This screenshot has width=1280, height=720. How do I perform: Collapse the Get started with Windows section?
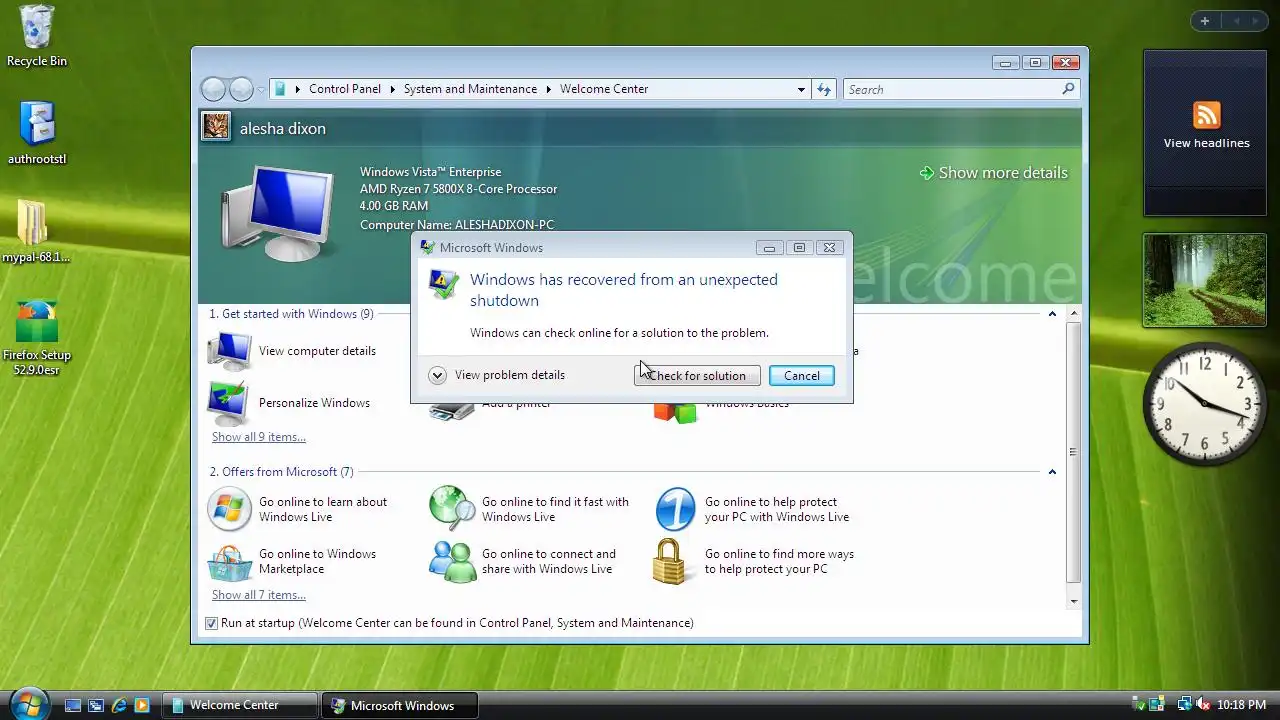[x=1052, y=314]
